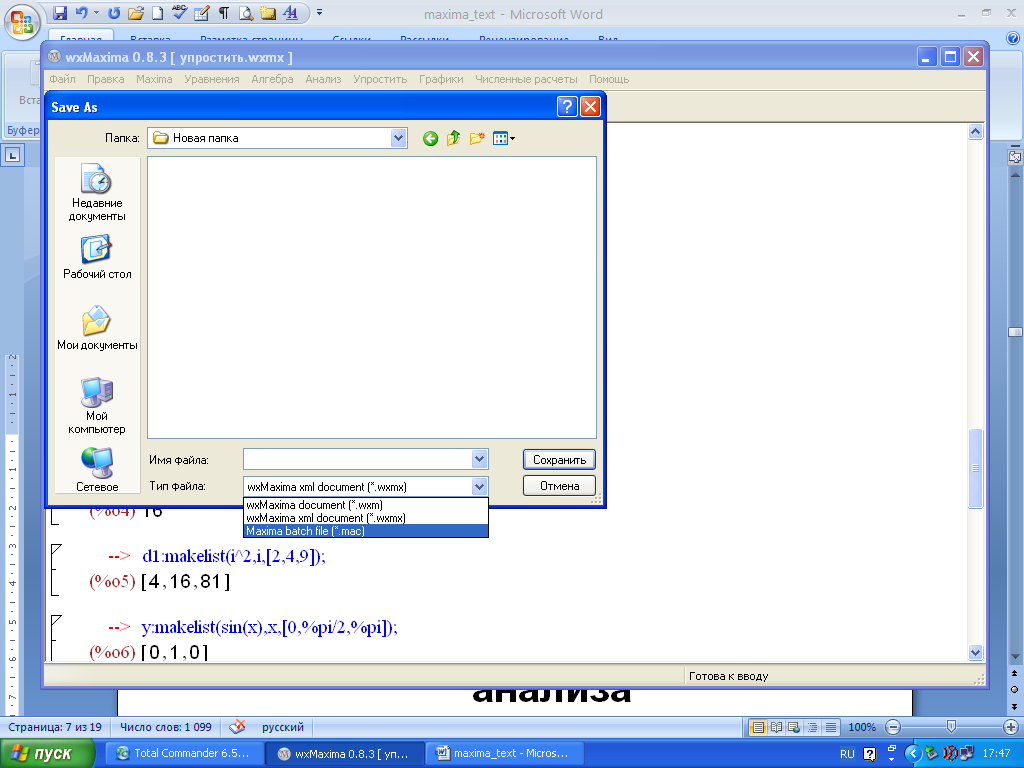Switch to Full Screen Reading view
The height and width of the screenshot is (768, 1024).
click(776, 727)
